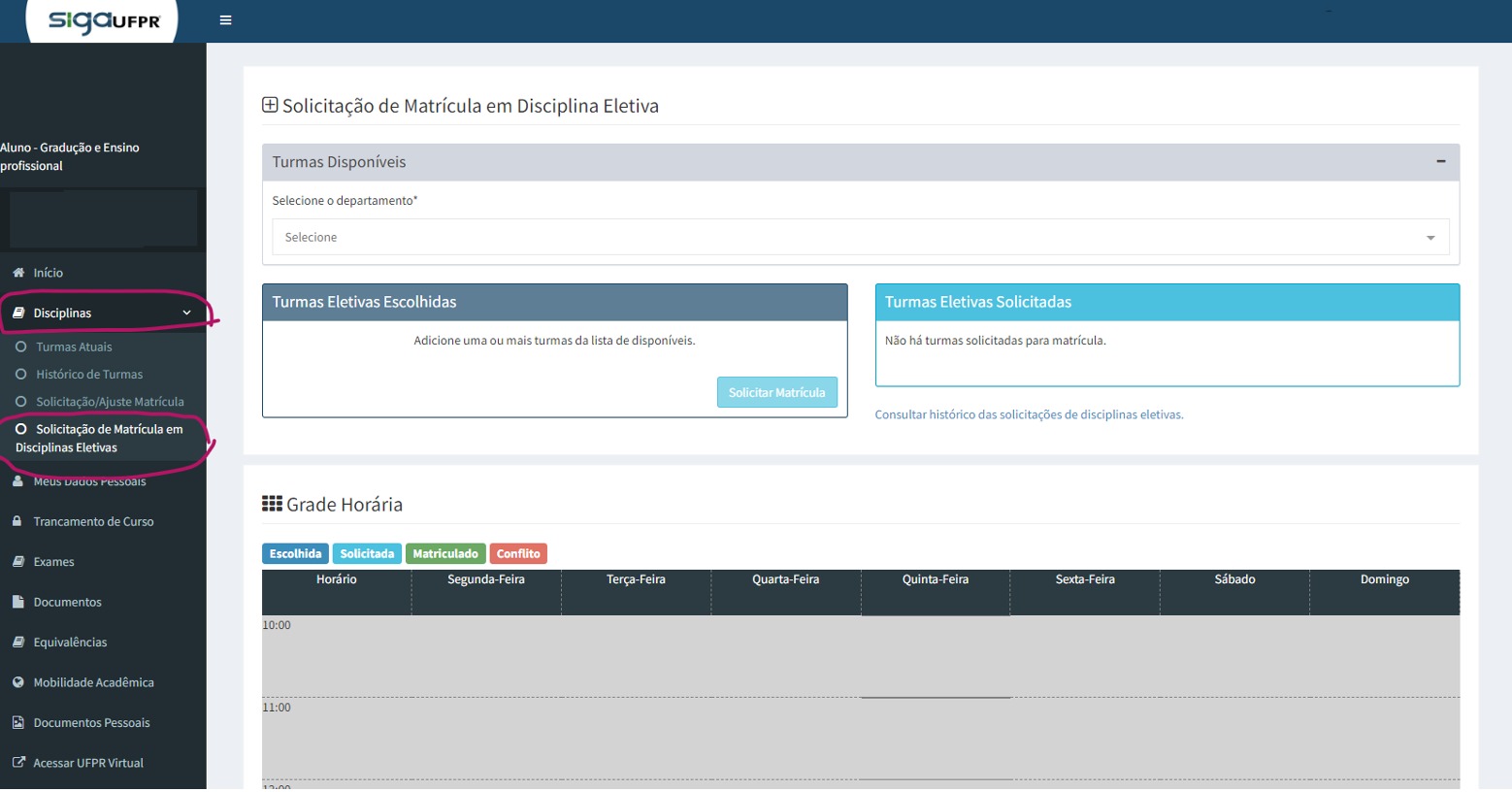1512x792 pixels.
Task: Open Equivalências from the sidebar menu
Action: point(70,643)
